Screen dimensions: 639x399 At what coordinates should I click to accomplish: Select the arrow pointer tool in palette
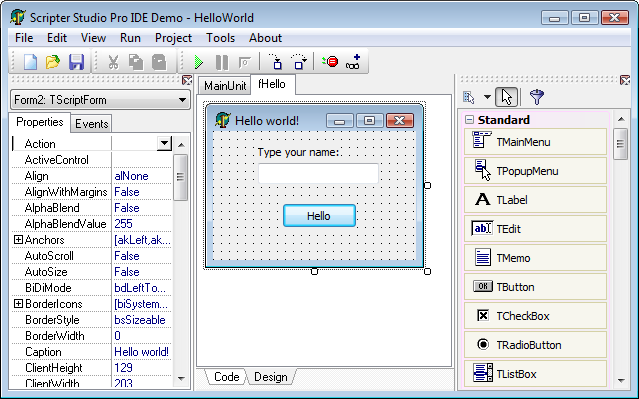(x=507, y=97)
